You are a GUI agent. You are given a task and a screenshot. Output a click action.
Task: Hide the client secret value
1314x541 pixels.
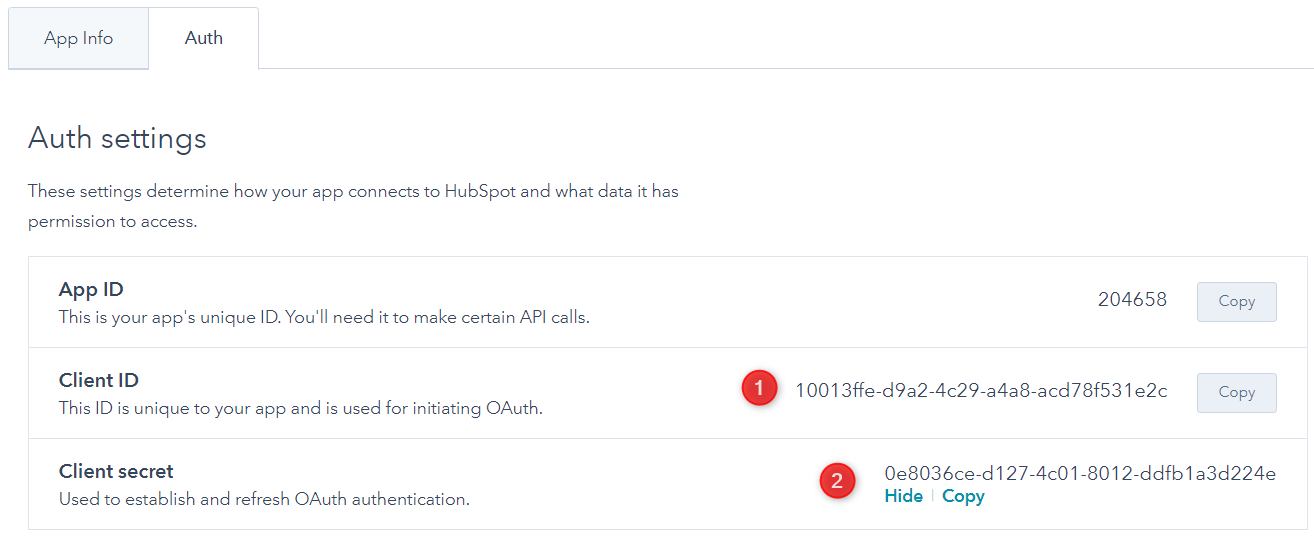click(903, 496)
